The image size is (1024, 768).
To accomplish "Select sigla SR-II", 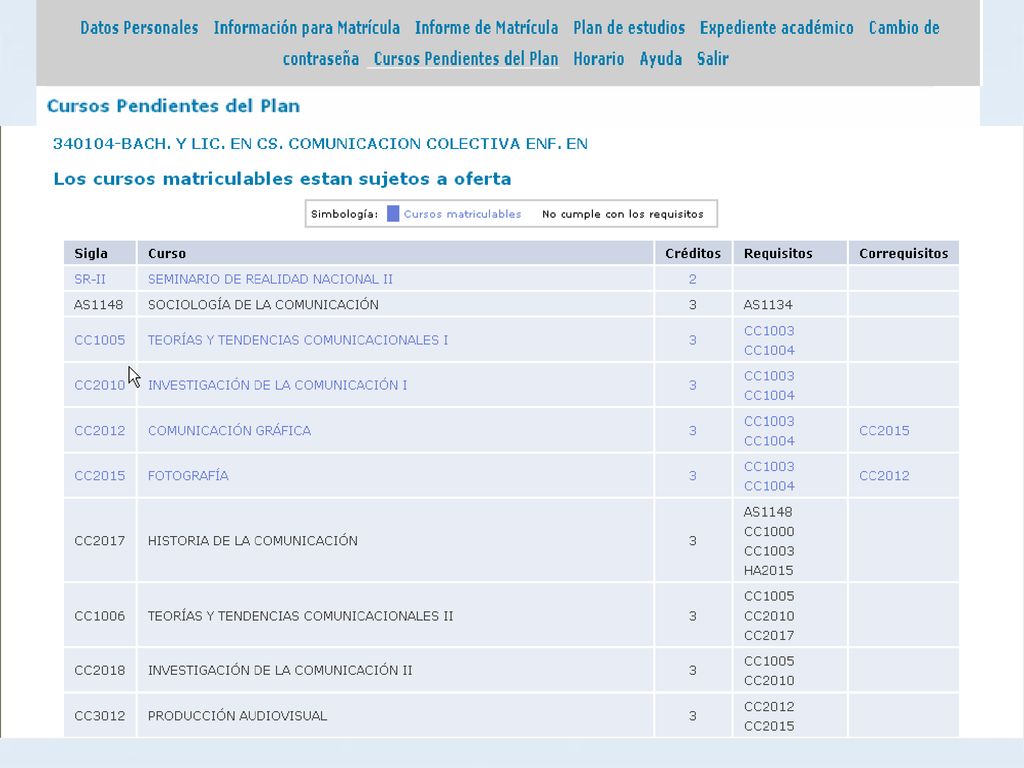I will 89,279.
